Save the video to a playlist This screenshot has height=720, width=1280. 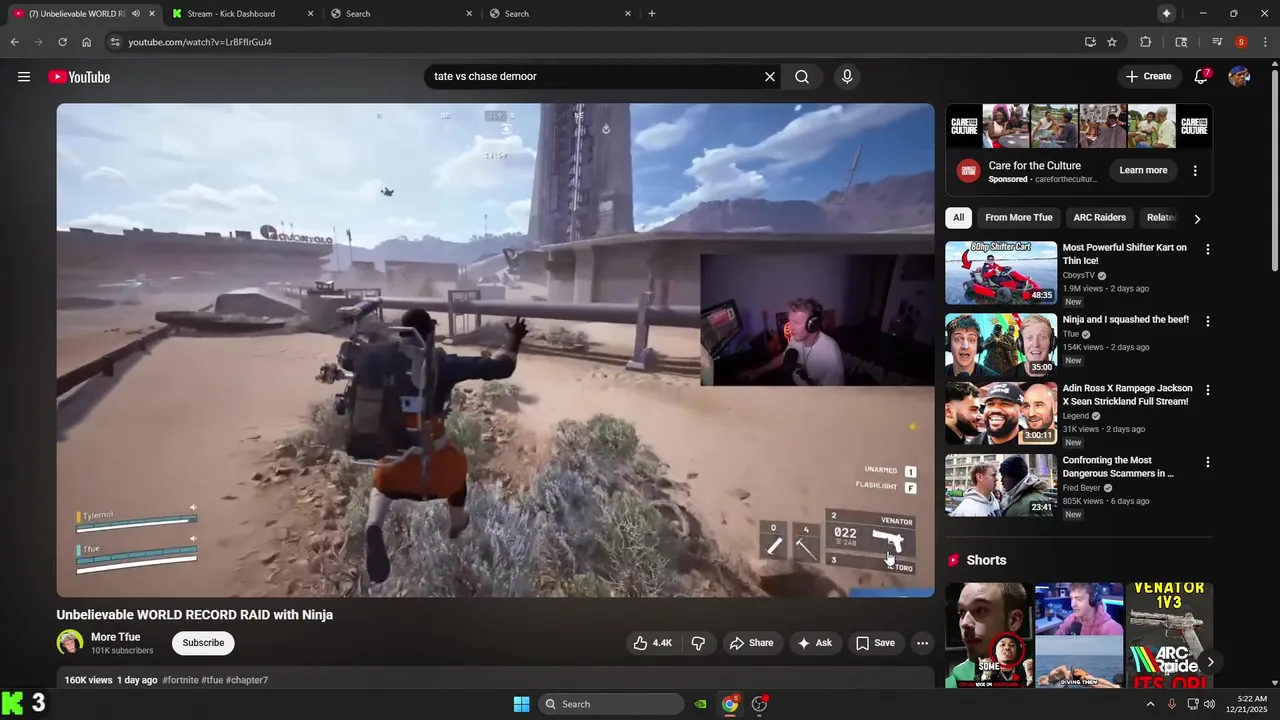click(875, 643)
